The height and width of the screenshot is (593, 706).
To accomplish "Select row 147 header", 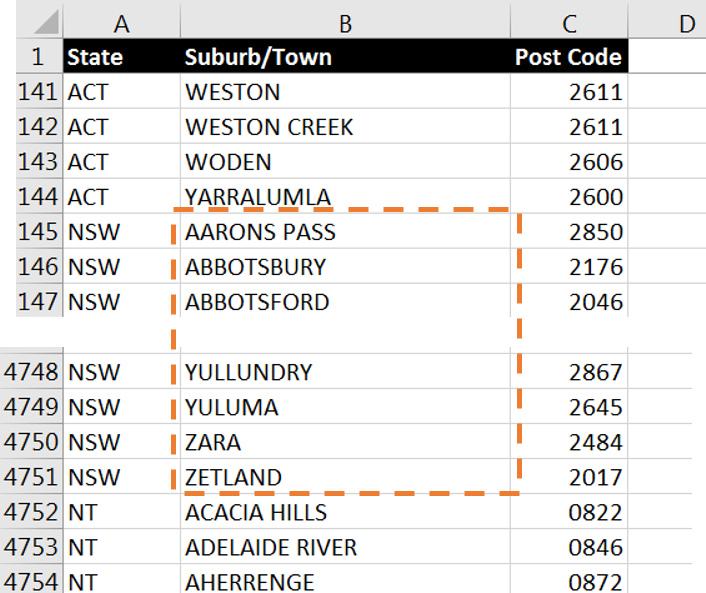I will 39,301.
